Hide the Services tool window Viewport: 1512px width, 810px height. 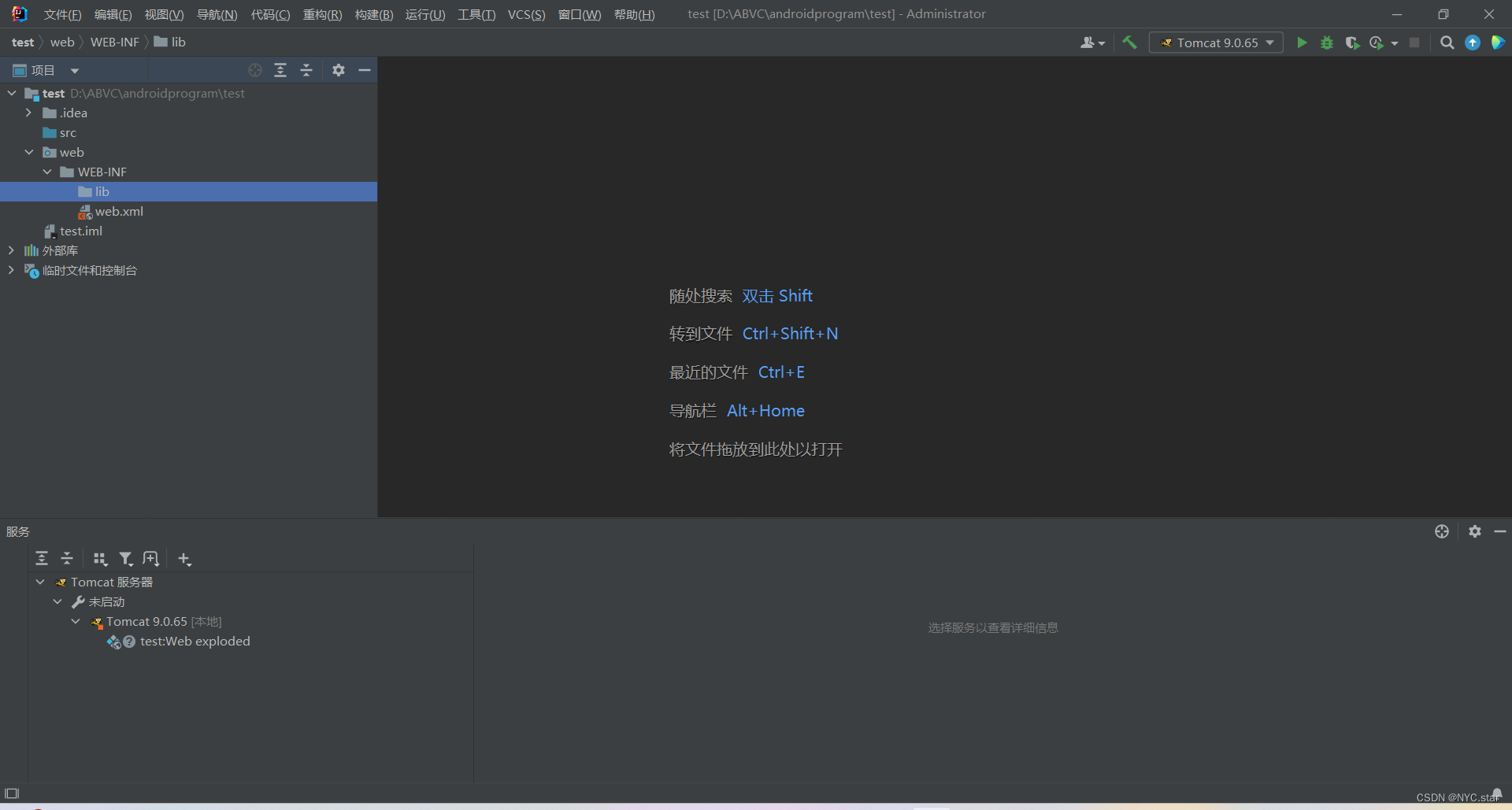1500,531
